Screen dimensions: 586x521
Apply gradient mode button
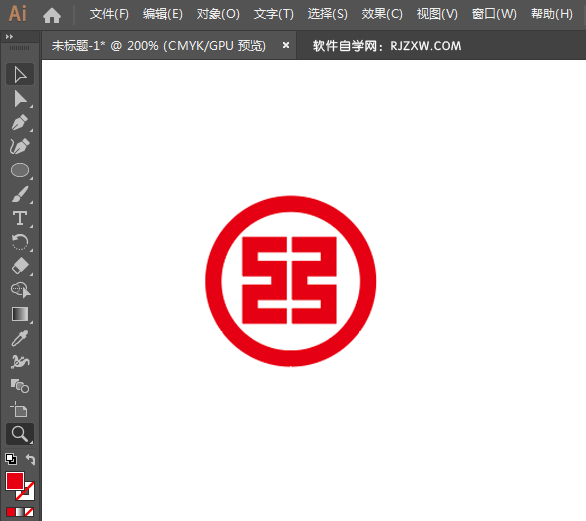(x=20, y=512)
